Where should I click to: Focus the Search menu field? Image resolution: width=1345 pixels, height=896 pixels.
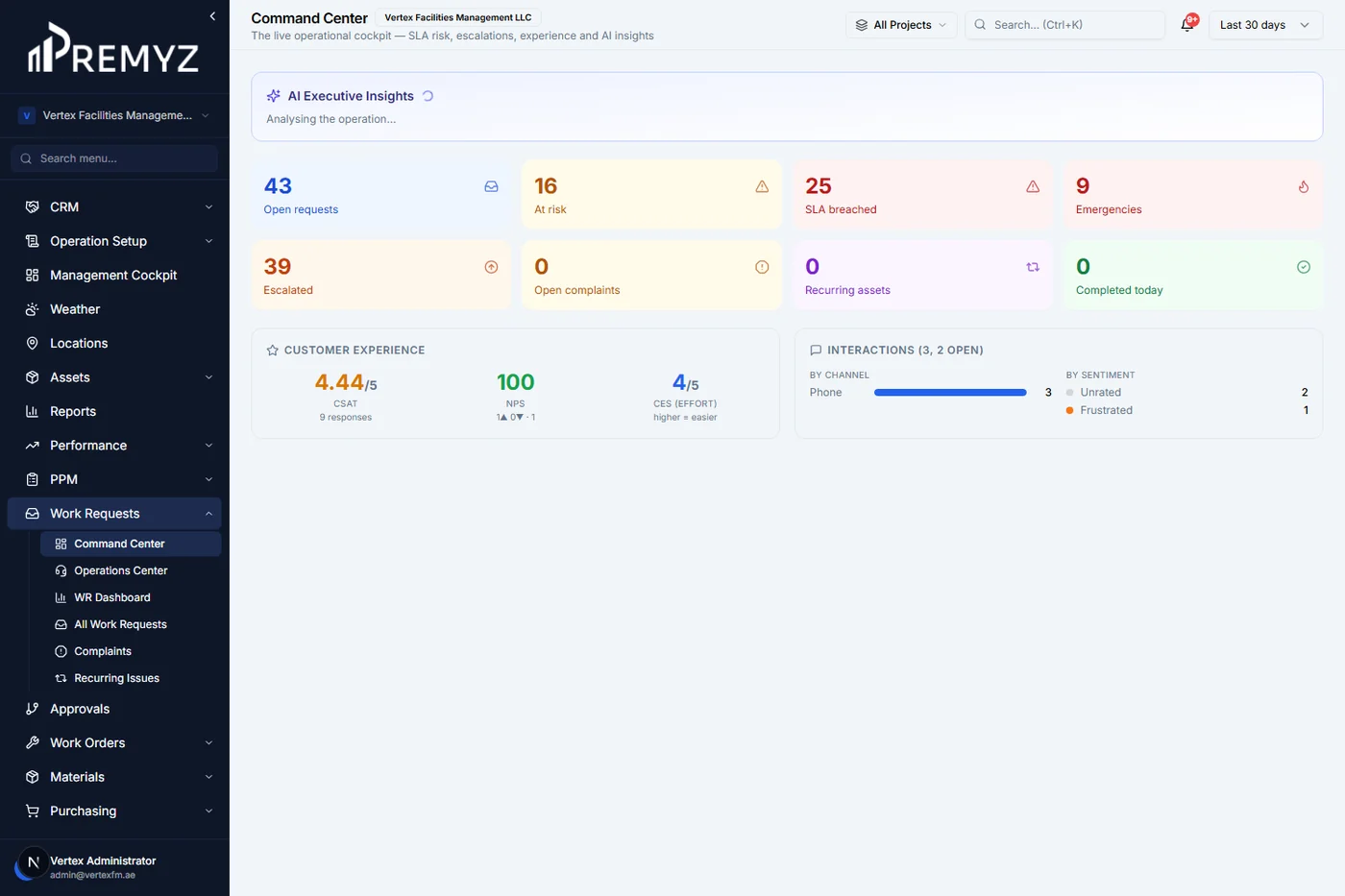pyautogui.click(x=114, y=158)
